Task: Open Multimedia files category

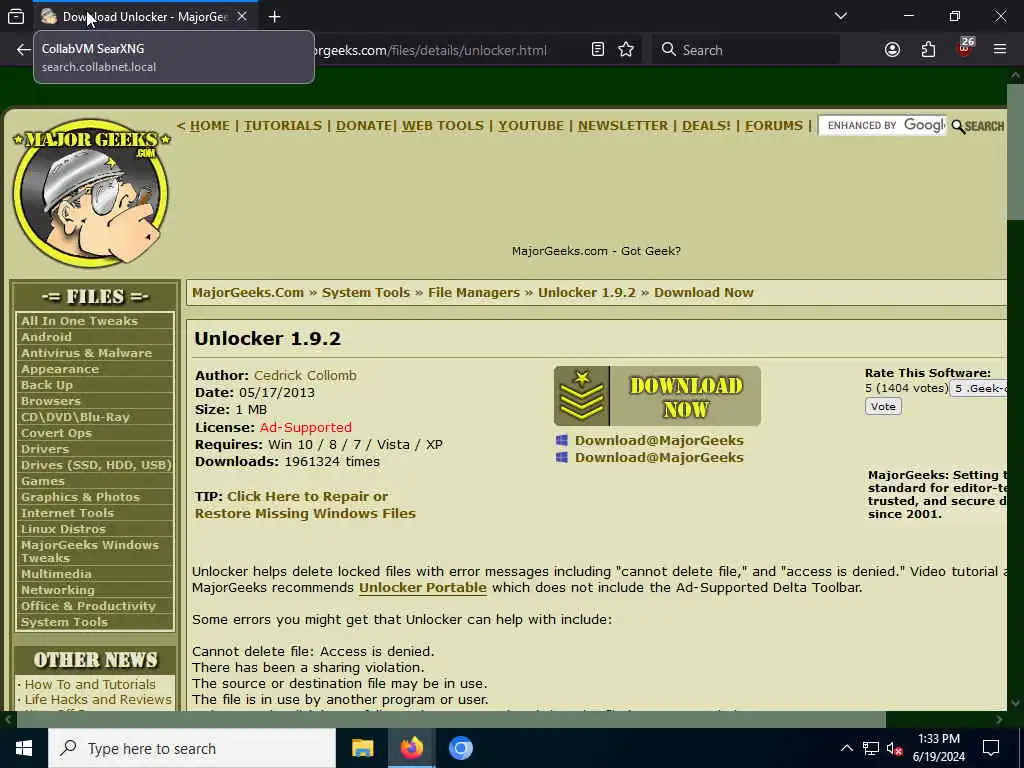Action: coord(56,574)
